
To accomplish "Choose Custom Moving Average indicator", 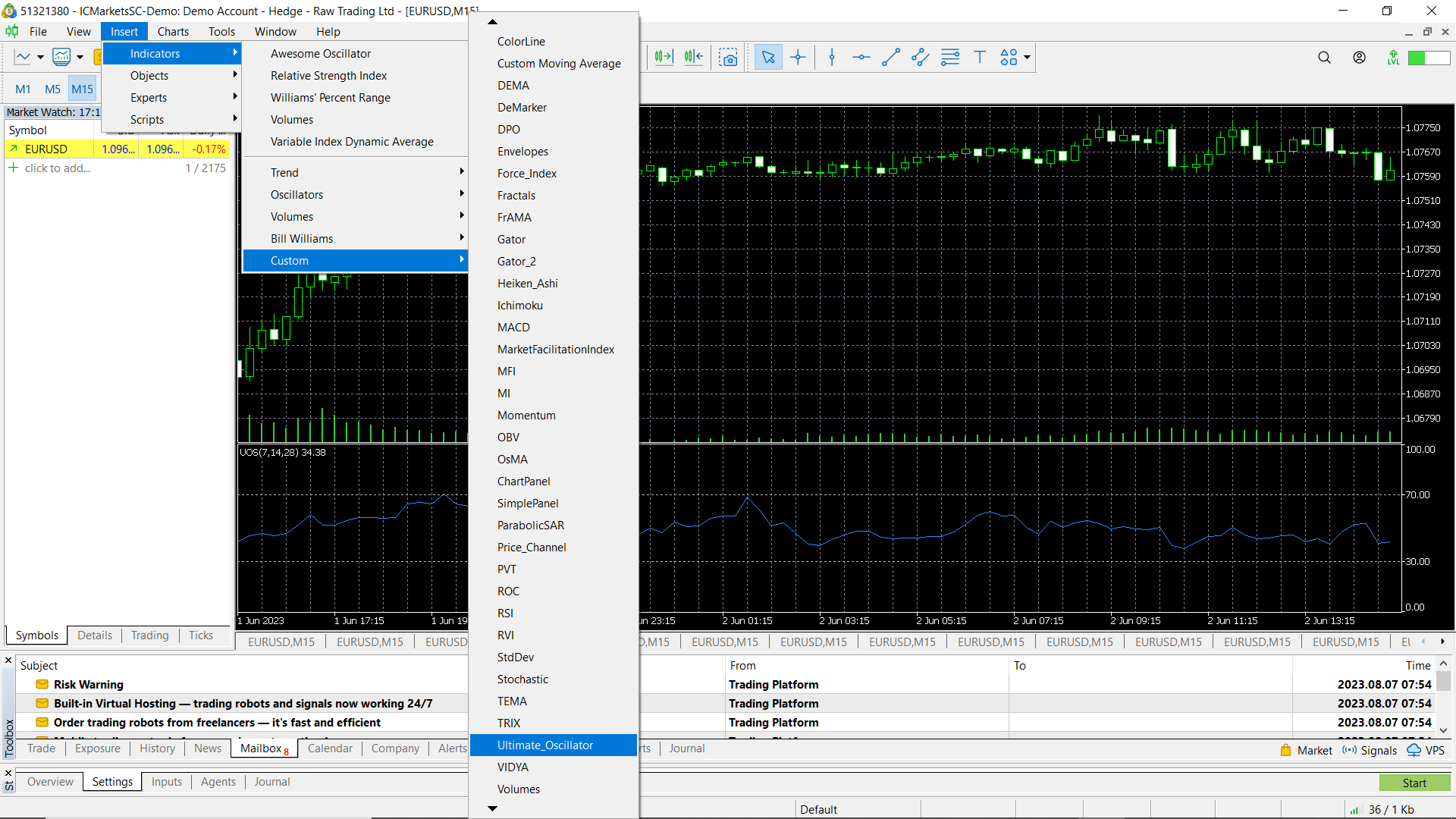I will click(x=554, y=64).
